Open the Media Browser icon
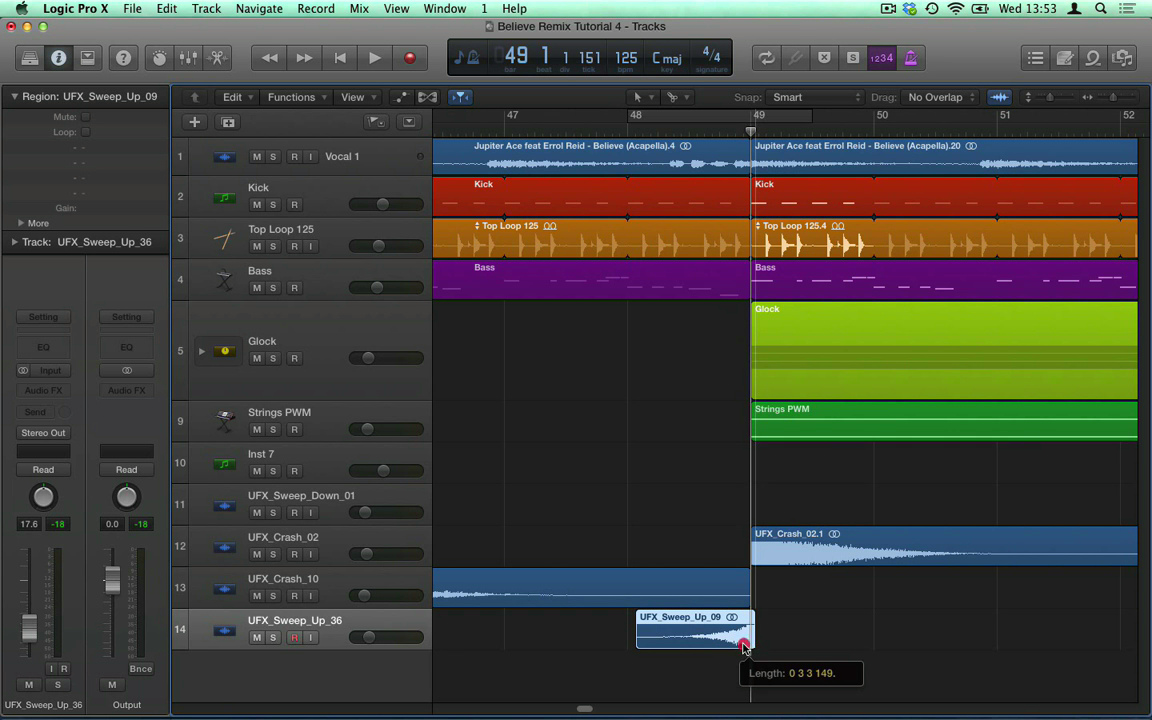The image size is (1152, 720). 1122,58
